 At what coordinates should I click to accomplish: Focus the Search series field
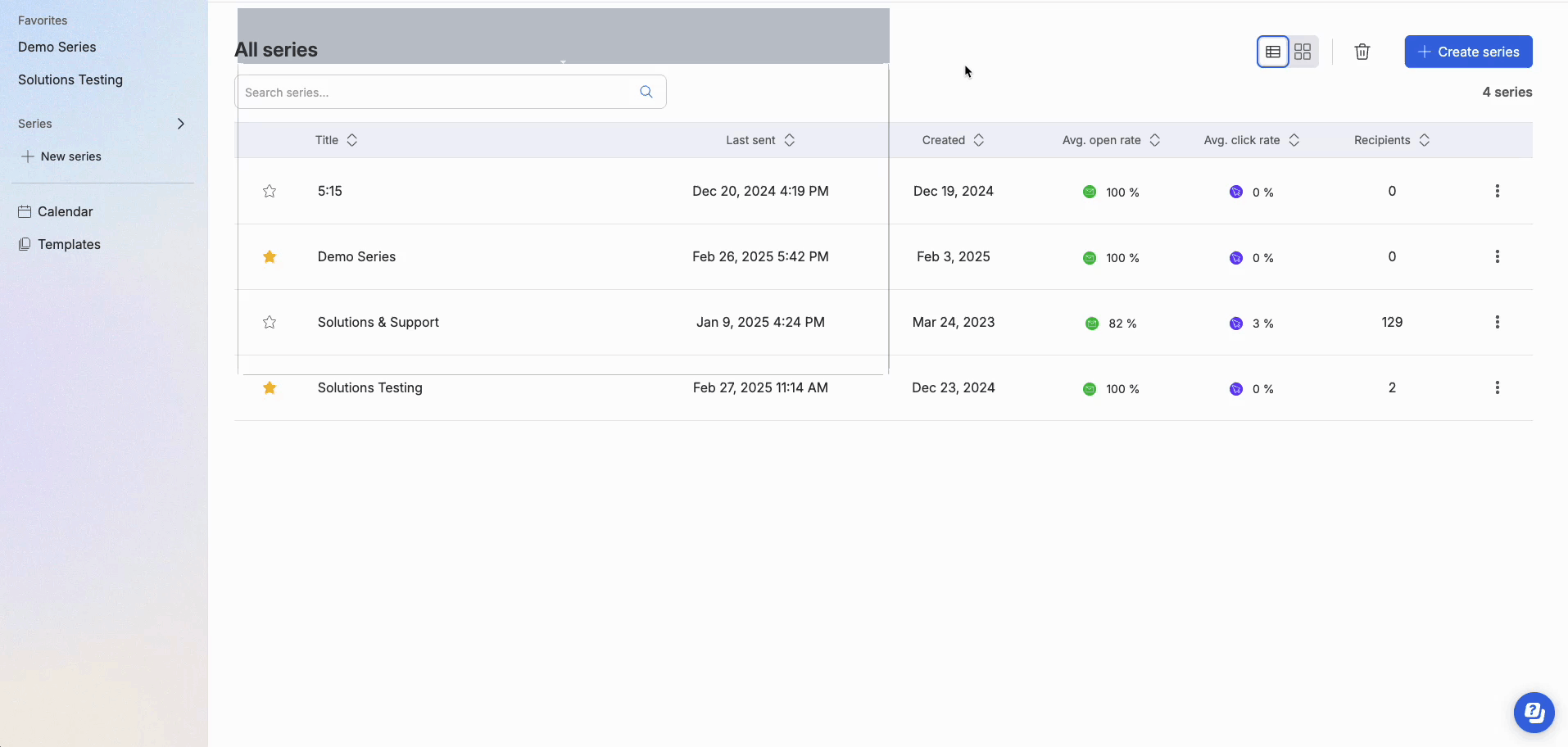point(451,92)
